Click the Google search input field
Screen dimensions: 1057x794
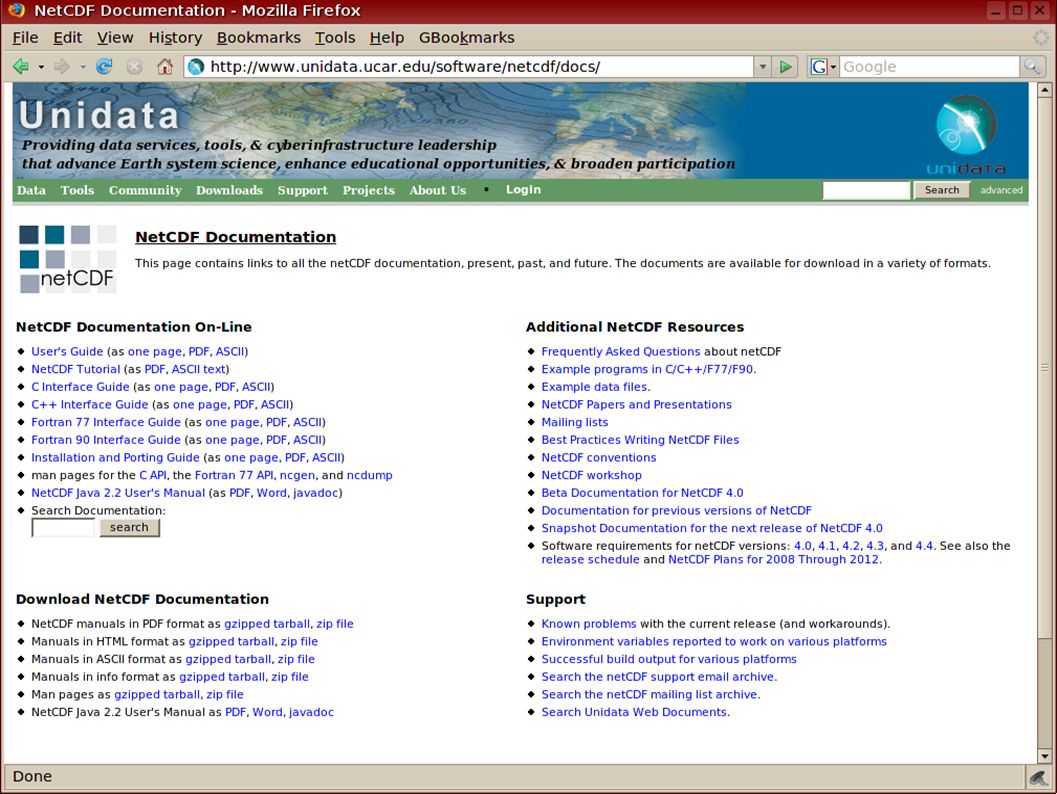929,67
